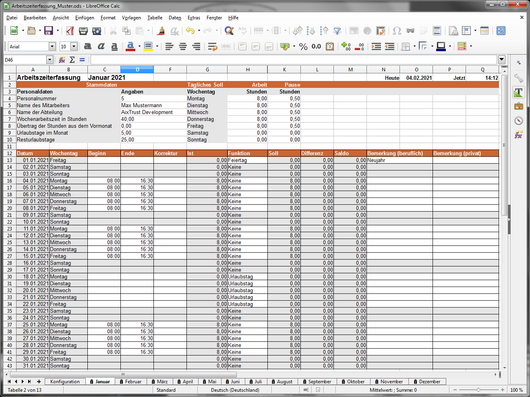Screen dimensions: 530x397
Task: Click the Headers and Footers icon
Action: pyautogui.click(x=437, y=31)
